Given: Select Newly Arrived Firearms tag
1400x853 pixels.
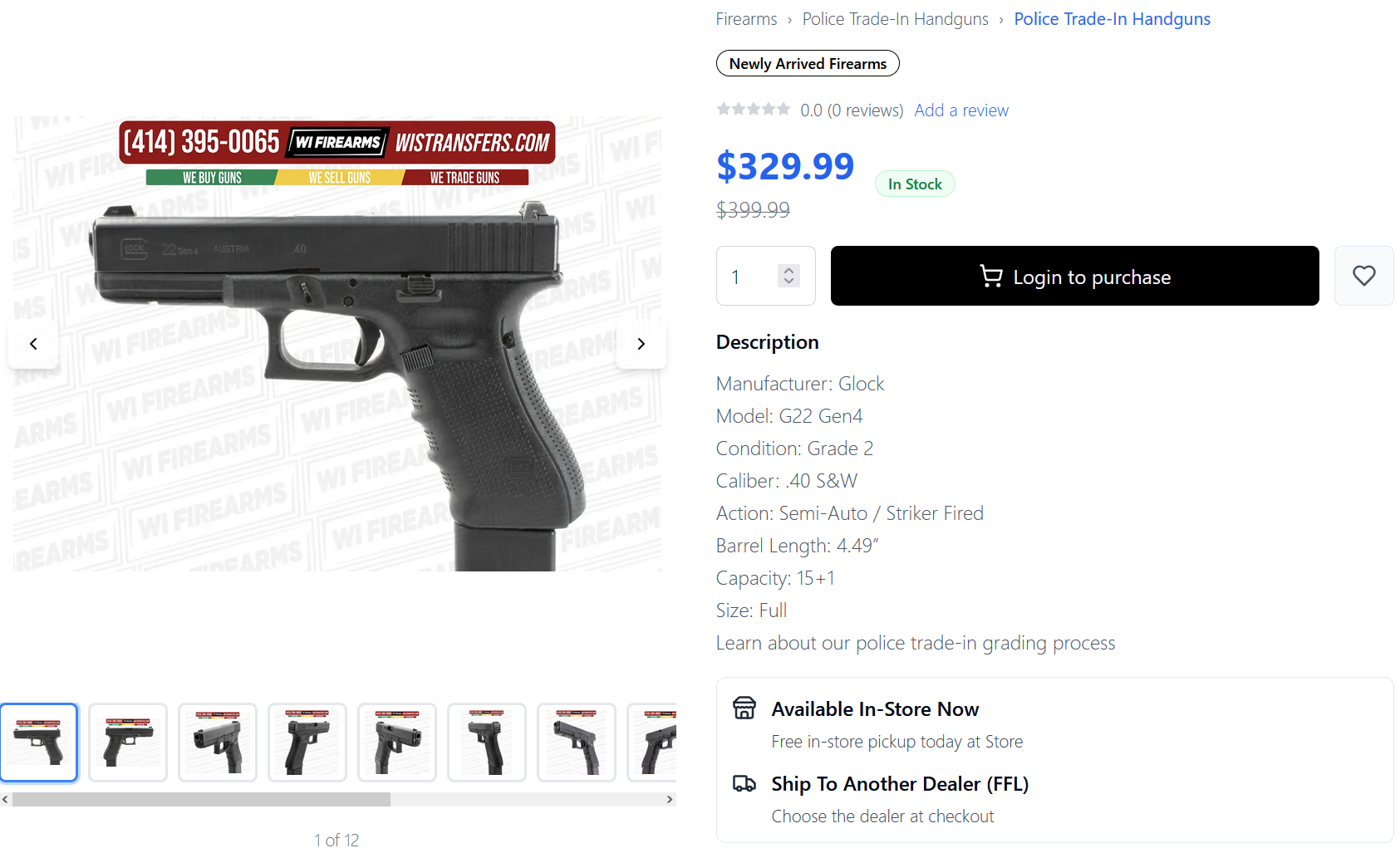Looking at the screenshot, I should coord(808,63).
